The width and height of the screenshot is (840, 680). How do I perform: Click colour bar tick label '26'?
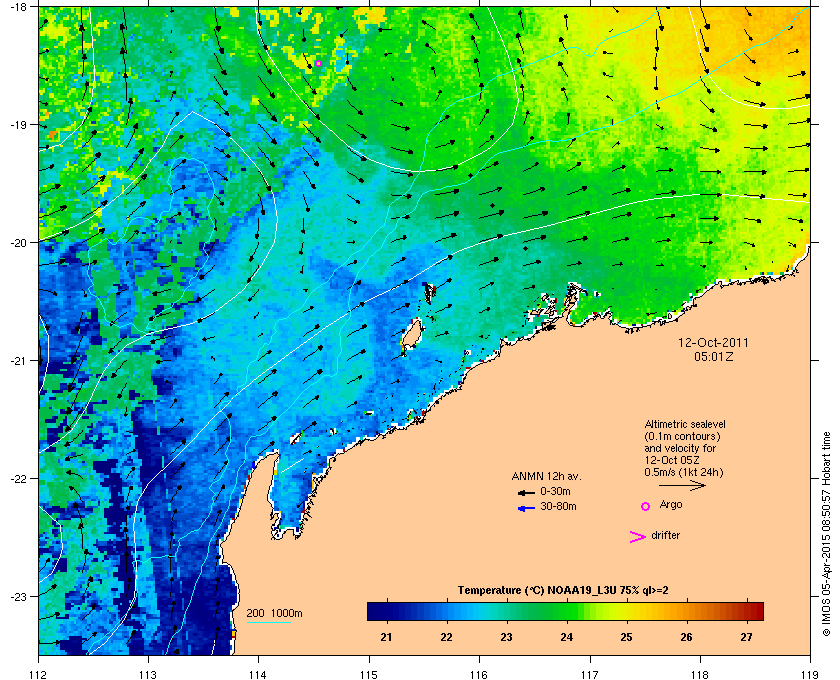click(686, 637)
